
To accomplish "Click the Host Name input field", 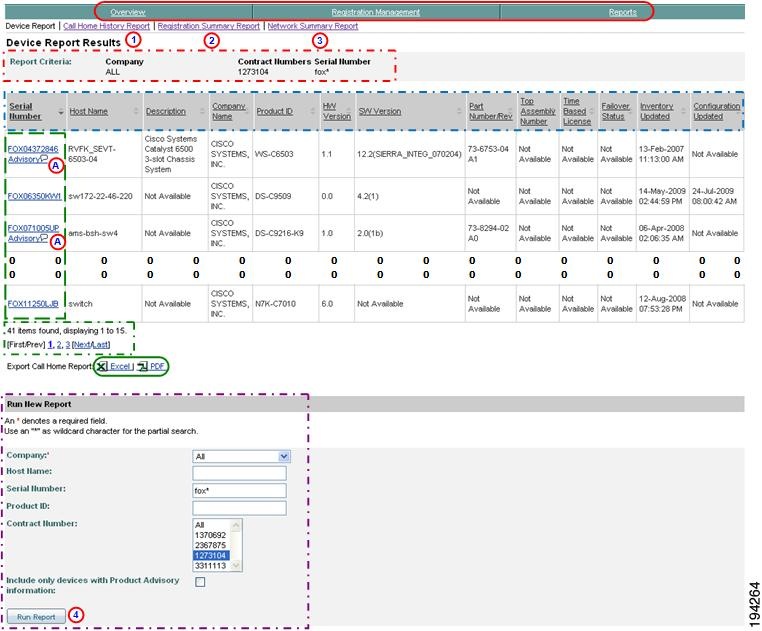I will [239, 473].
